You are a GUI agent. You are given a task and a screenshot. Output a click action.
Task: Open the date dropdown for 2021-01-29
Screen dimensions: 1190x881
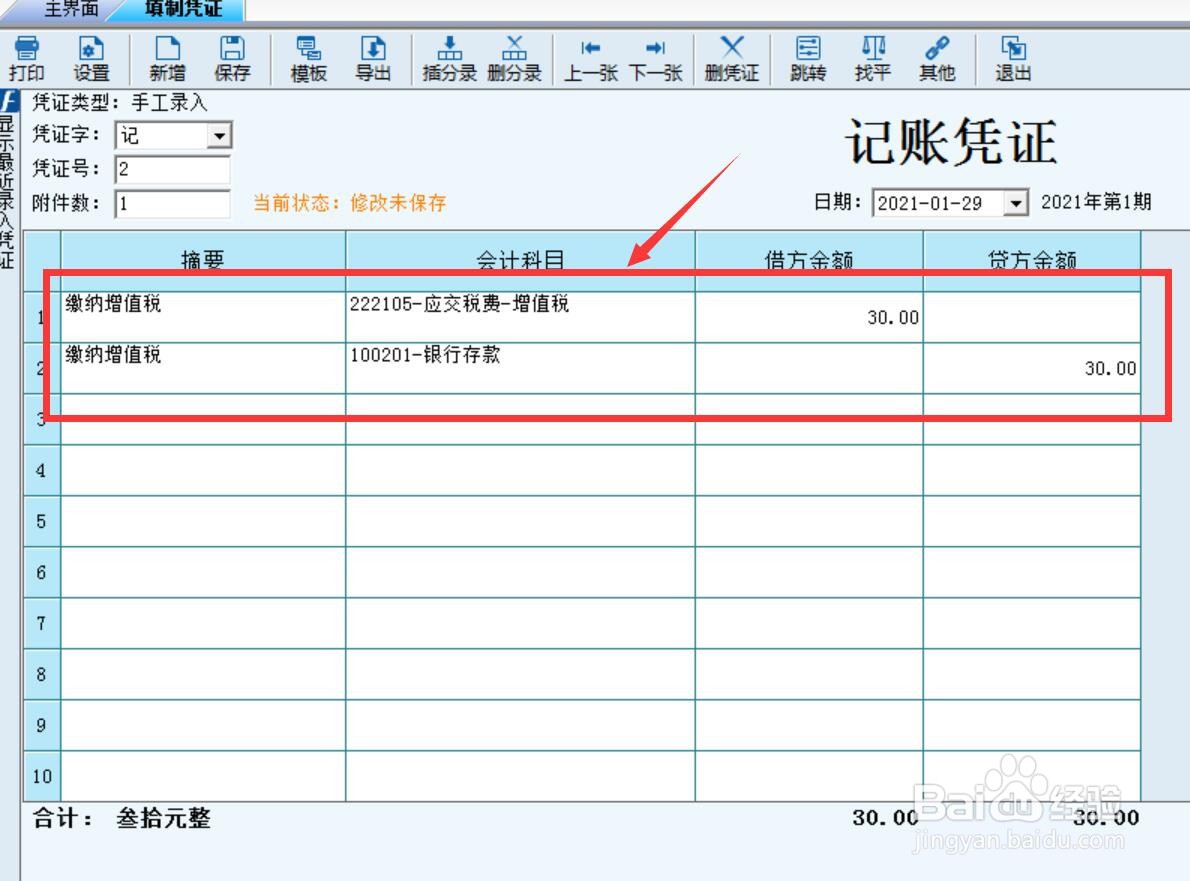coord(1016,201)
